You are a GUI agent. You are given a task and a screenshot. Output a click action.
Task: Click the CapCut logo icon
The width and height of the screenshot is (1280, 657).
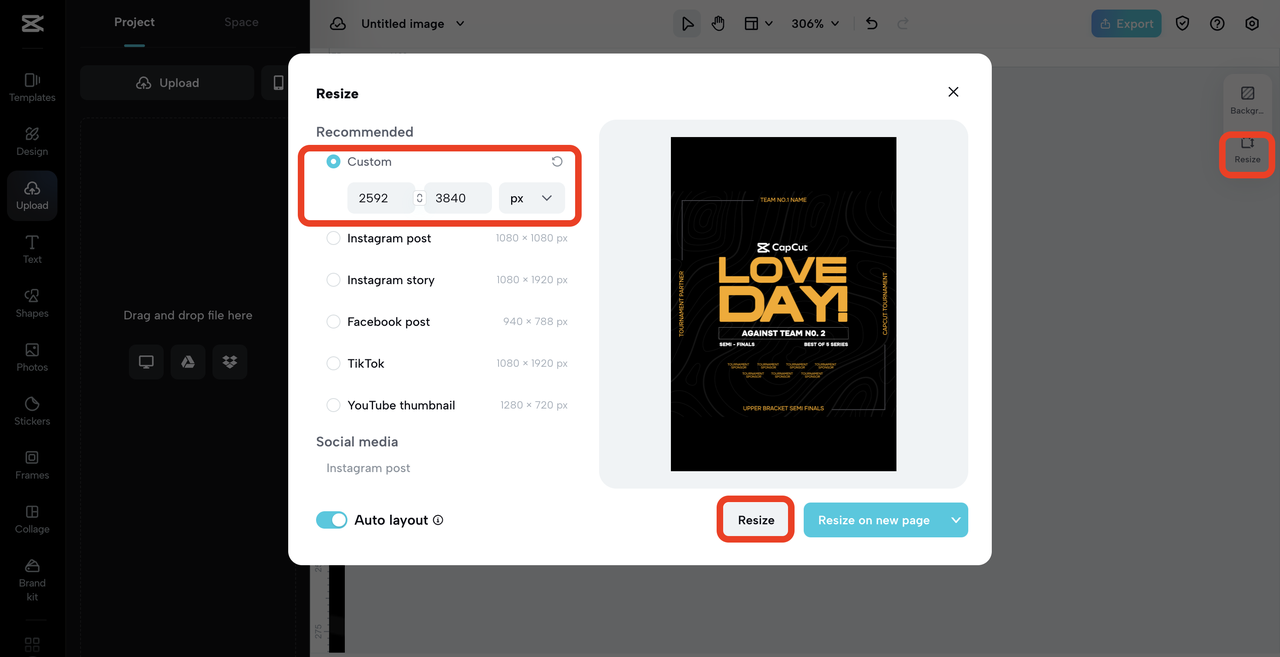point(32,24)
